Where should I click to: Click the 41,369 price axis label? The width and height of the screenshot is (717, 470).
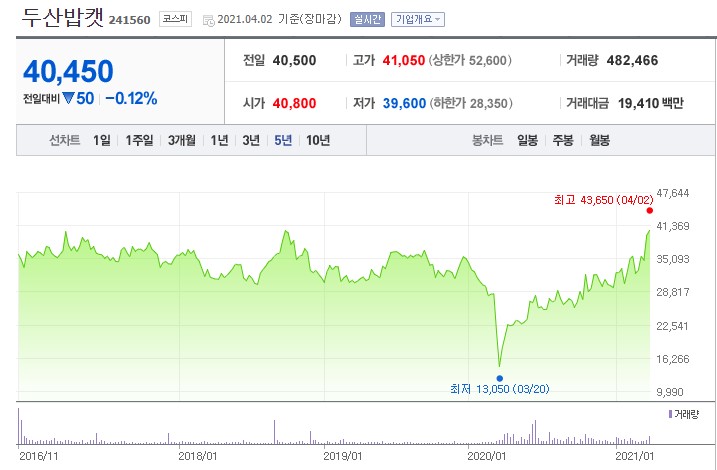tap(673, 226)
